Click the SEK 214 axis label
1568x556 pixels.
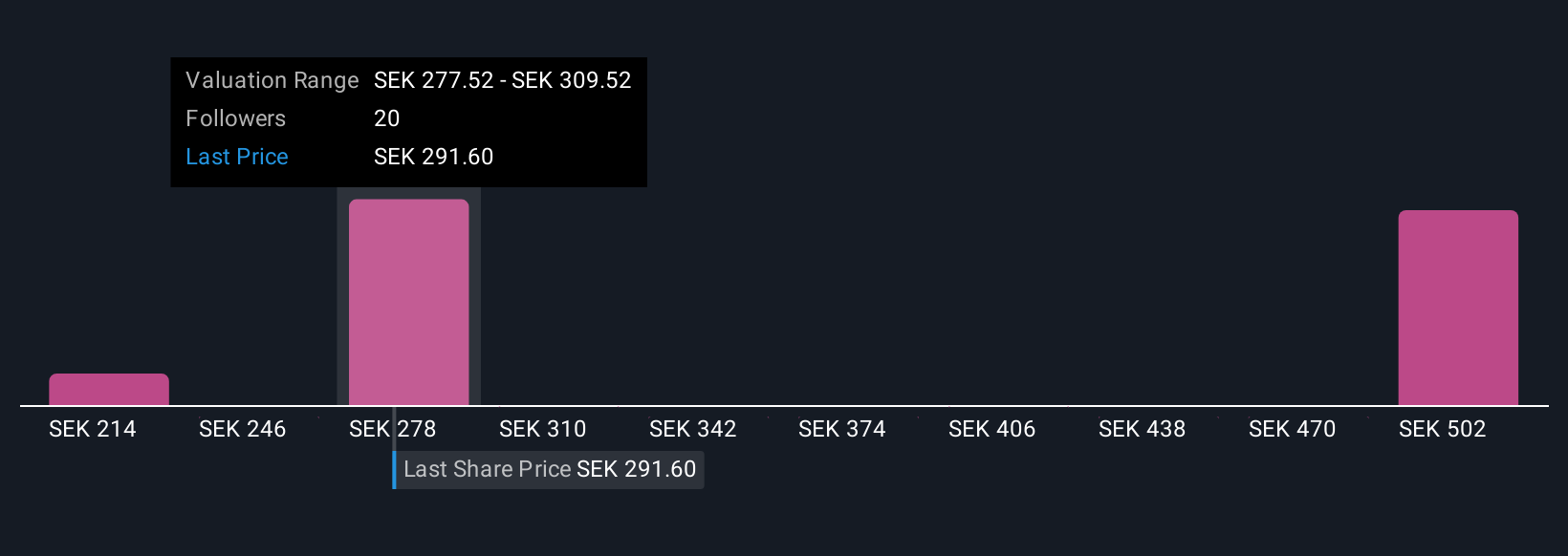[x=93, y=429]
